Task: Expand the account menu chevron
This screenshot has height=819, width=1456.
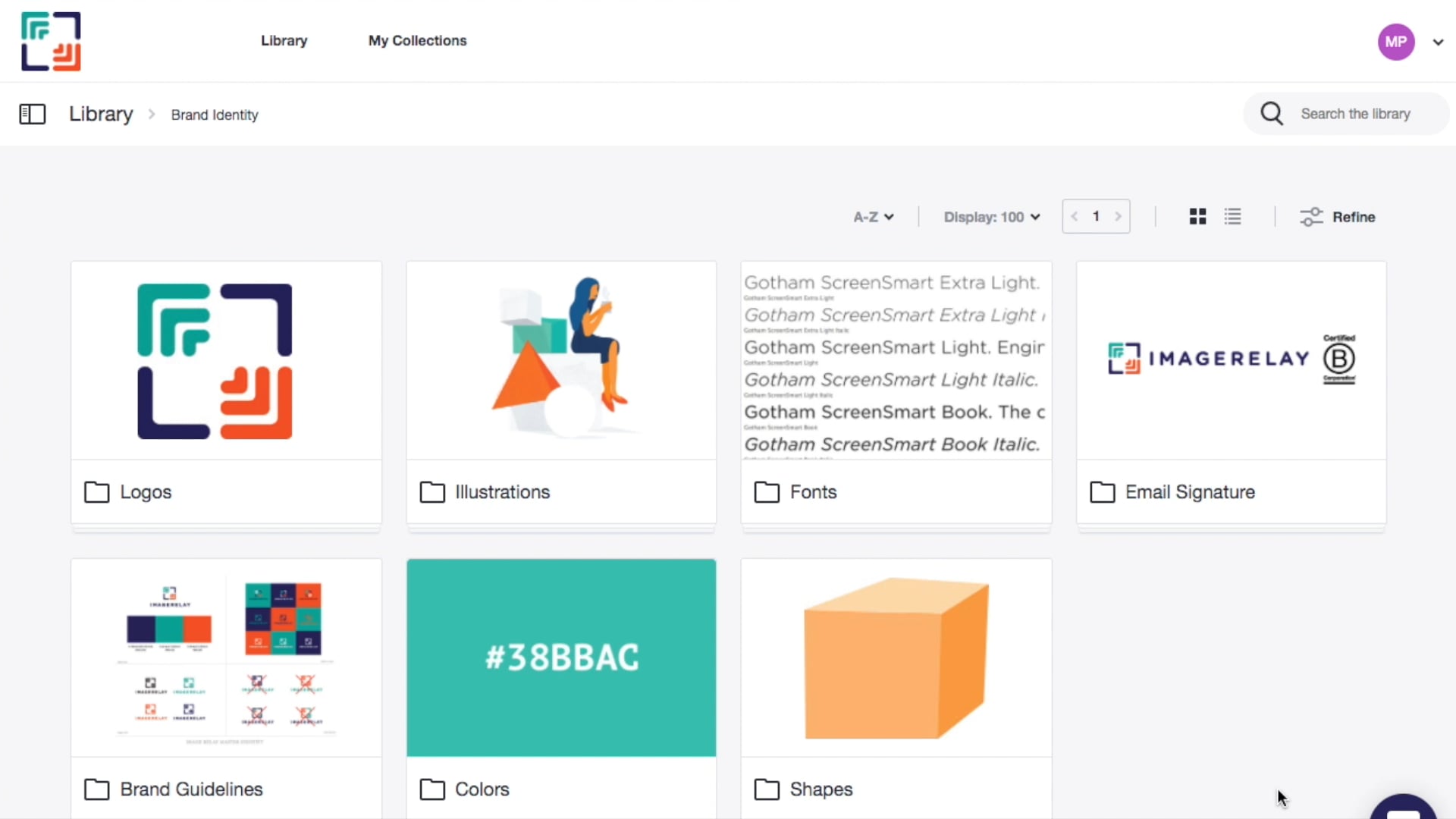Action: click(1438, 42)
